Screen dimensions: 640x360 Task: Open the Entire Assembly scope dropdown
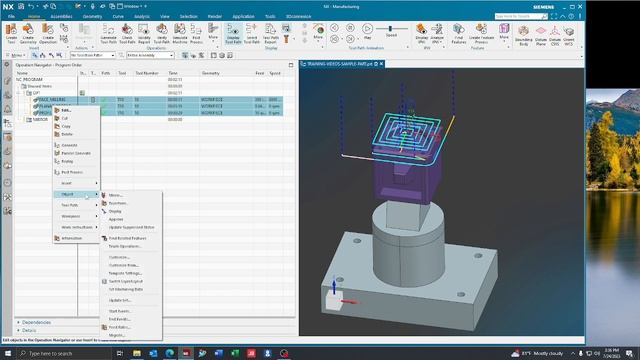150,55
